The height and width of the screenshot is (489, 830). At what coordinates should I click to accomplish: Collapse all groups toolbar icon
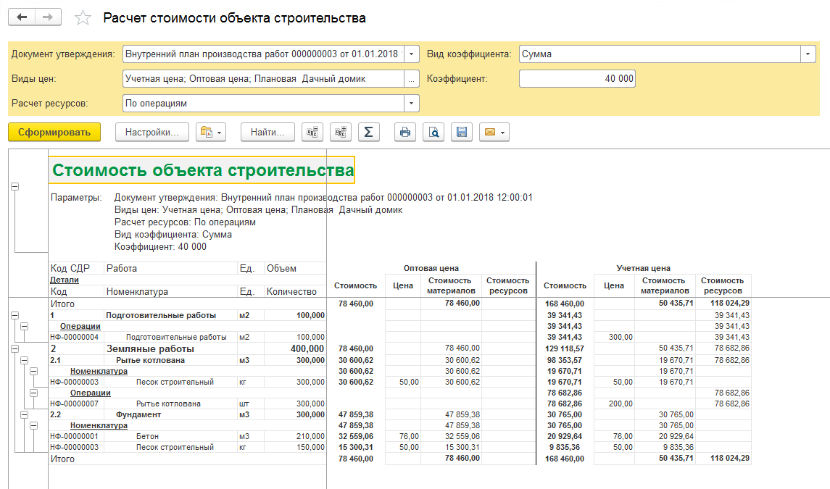click(x=312, y=132)
